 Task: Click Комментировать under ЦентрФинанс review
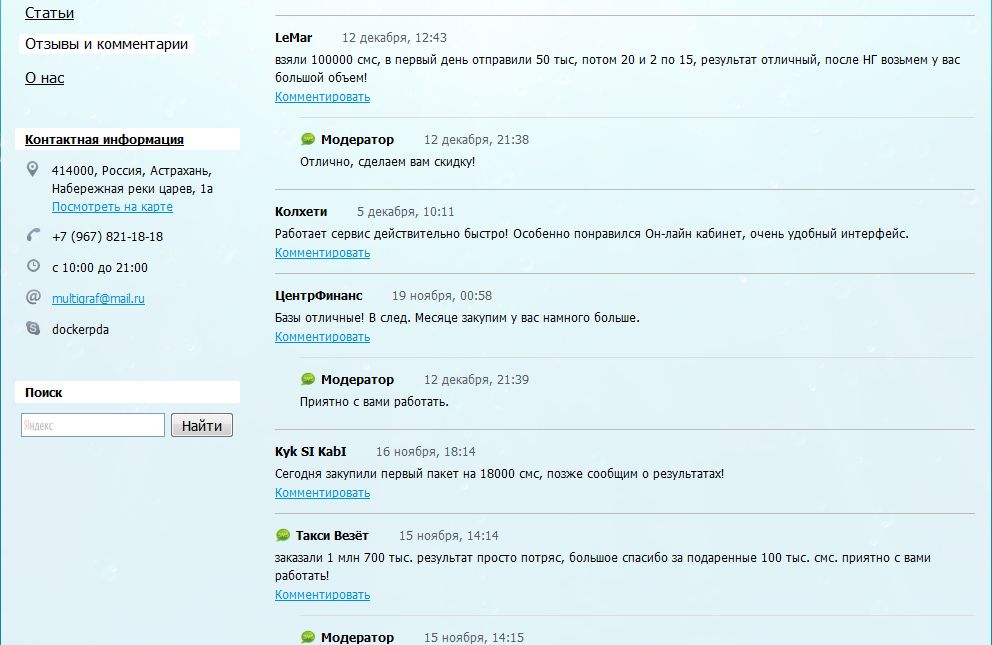pos(322,337)
